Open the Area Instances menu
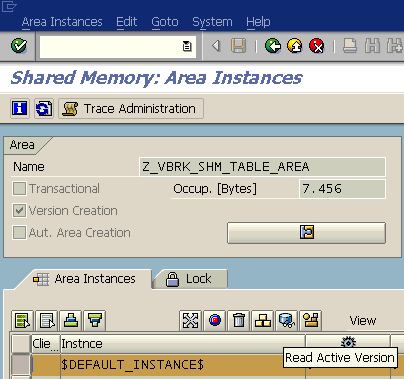The height and width of the screenshot is (379, 404). pos(62,22)
